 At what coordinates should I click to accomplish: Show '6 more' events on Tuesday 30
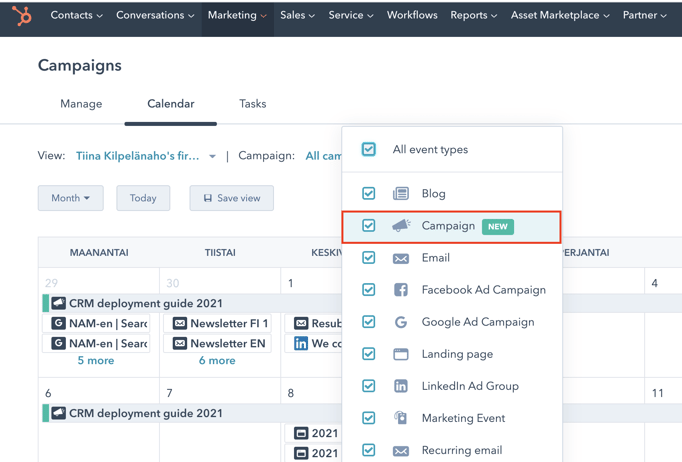[x=217, y=361]
